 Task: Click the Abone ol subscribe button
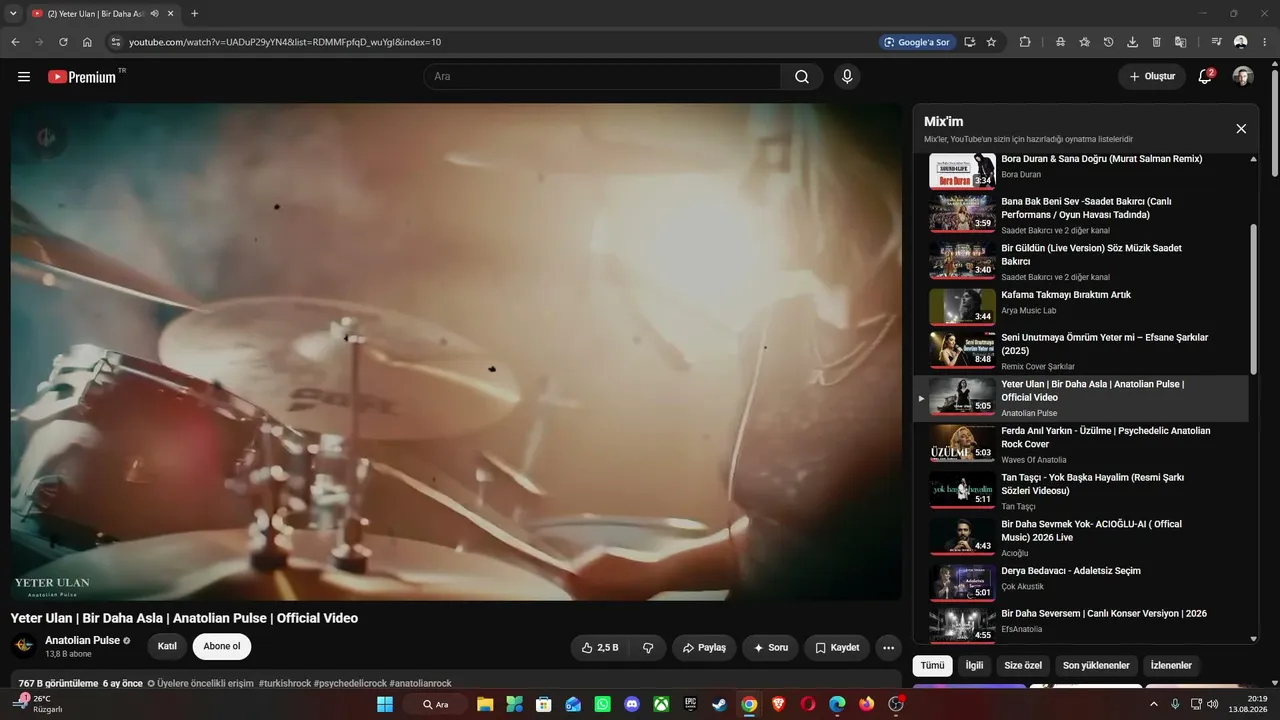pos(222,646)
